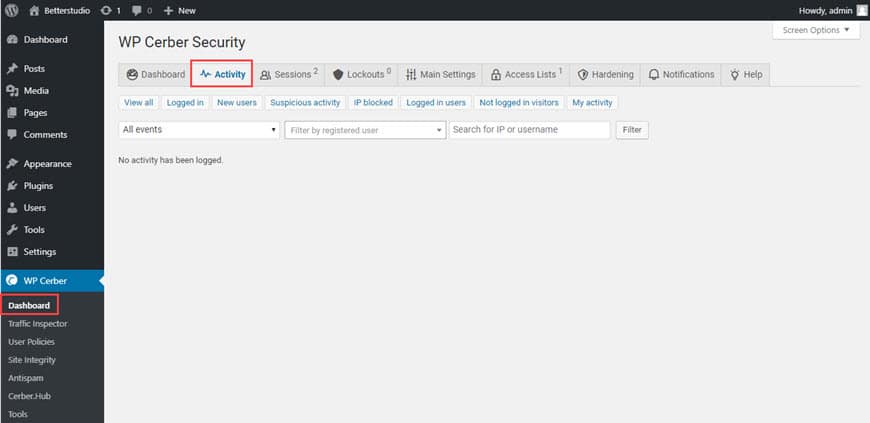Click the Settings icon in sidebar
Viewport: 870px width, 423px height.
pos(12,251)
